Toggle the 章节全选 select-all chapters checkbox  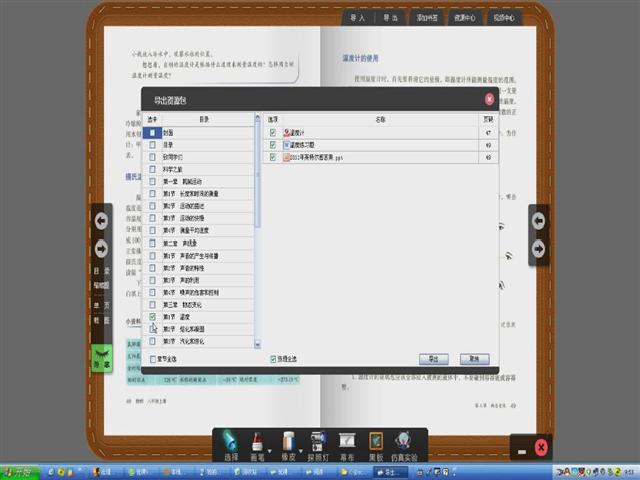[x=153, y=359]
